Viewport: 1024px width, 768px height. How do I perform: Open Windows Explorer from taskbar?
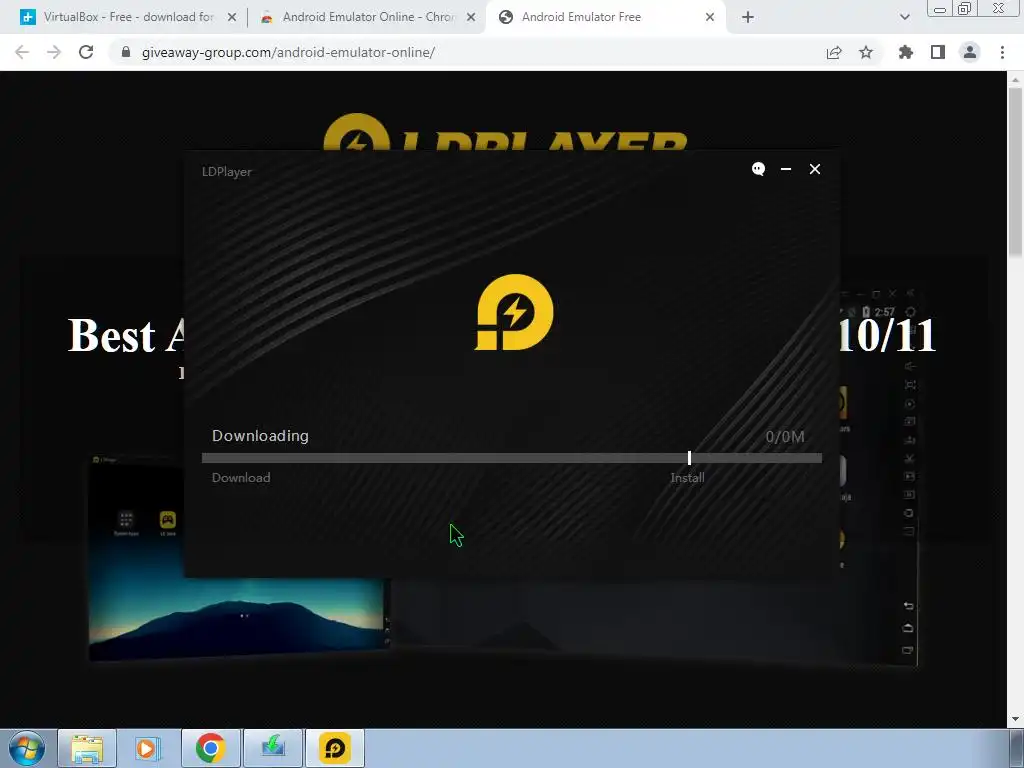pos(87,748)
